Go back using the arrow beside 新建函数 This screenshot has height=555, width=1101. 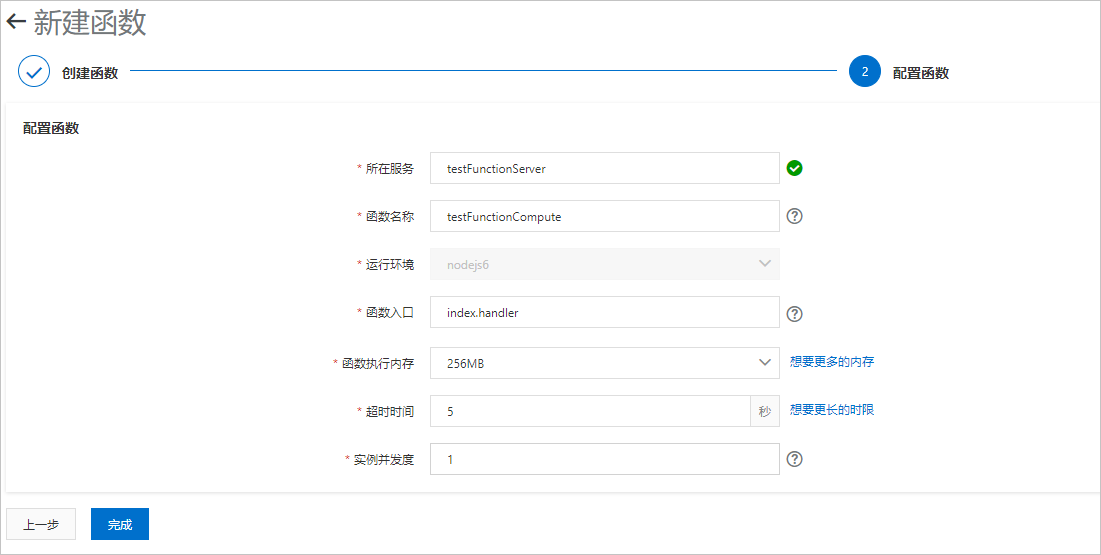pos(16,22)
